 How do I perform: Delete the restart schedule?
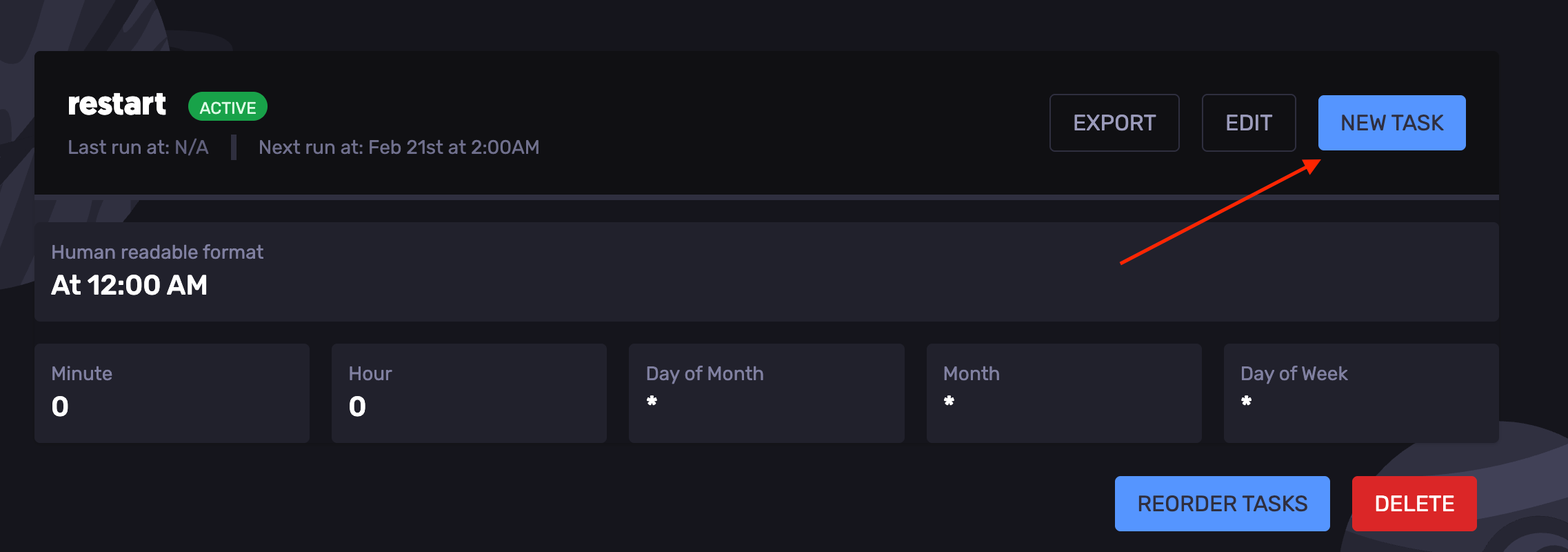(1414, 504)
